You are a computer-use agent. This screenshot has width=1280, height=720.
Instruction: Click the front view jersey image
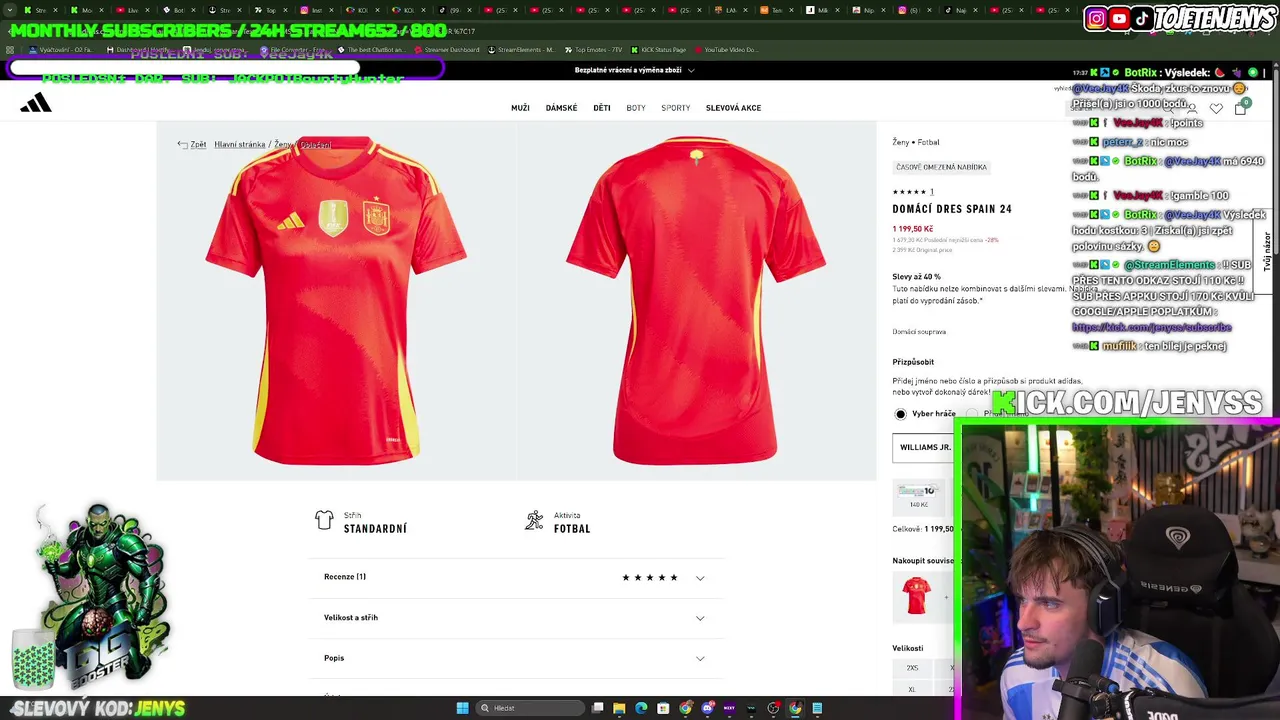click(x=336, y=301)
